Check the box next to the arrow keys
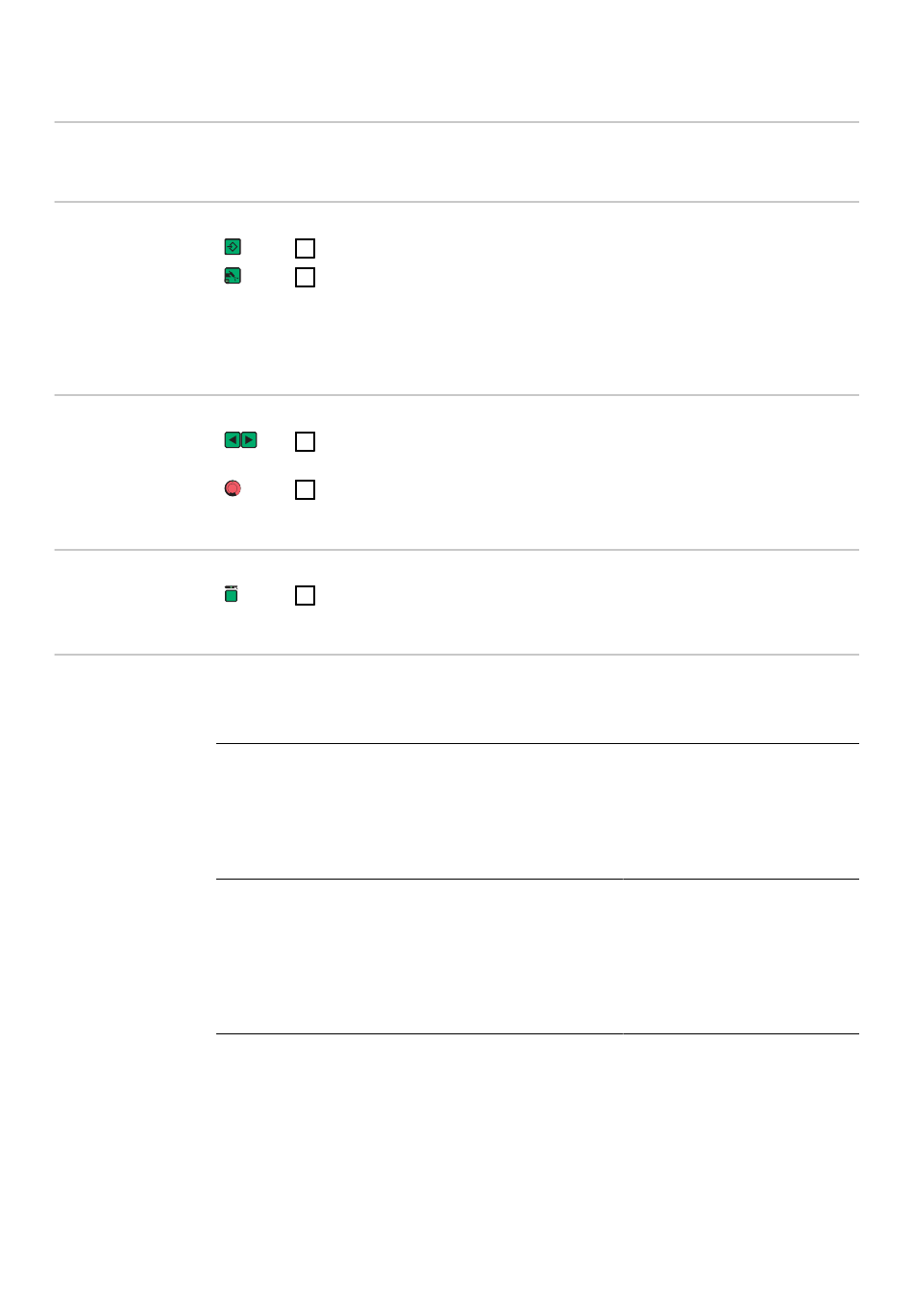 pos(305,441)
